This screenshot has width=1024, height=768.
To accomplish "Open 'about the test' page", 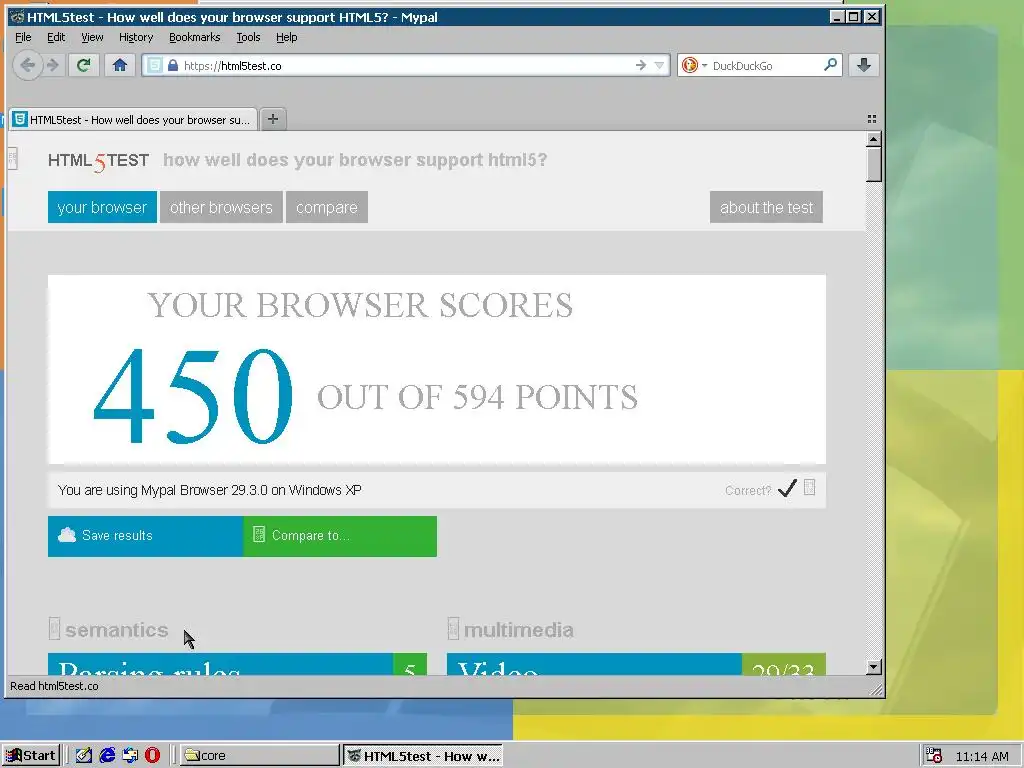I will tap(766, 207).
